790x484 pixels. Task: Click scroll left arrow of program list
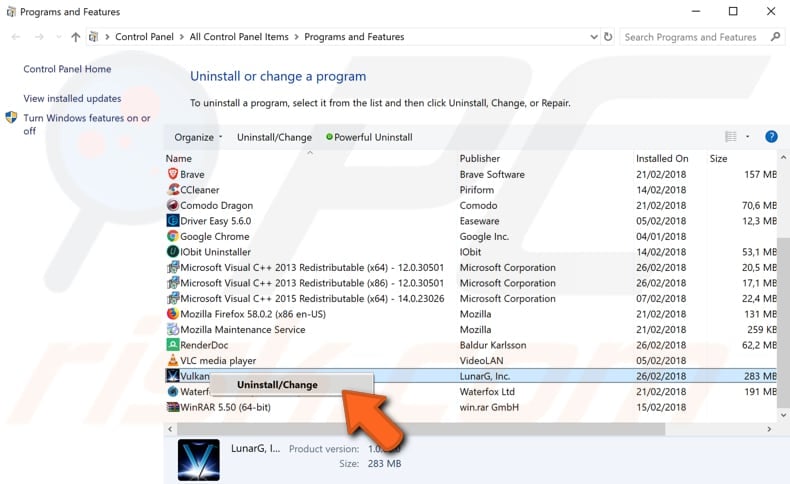point(170,429)
